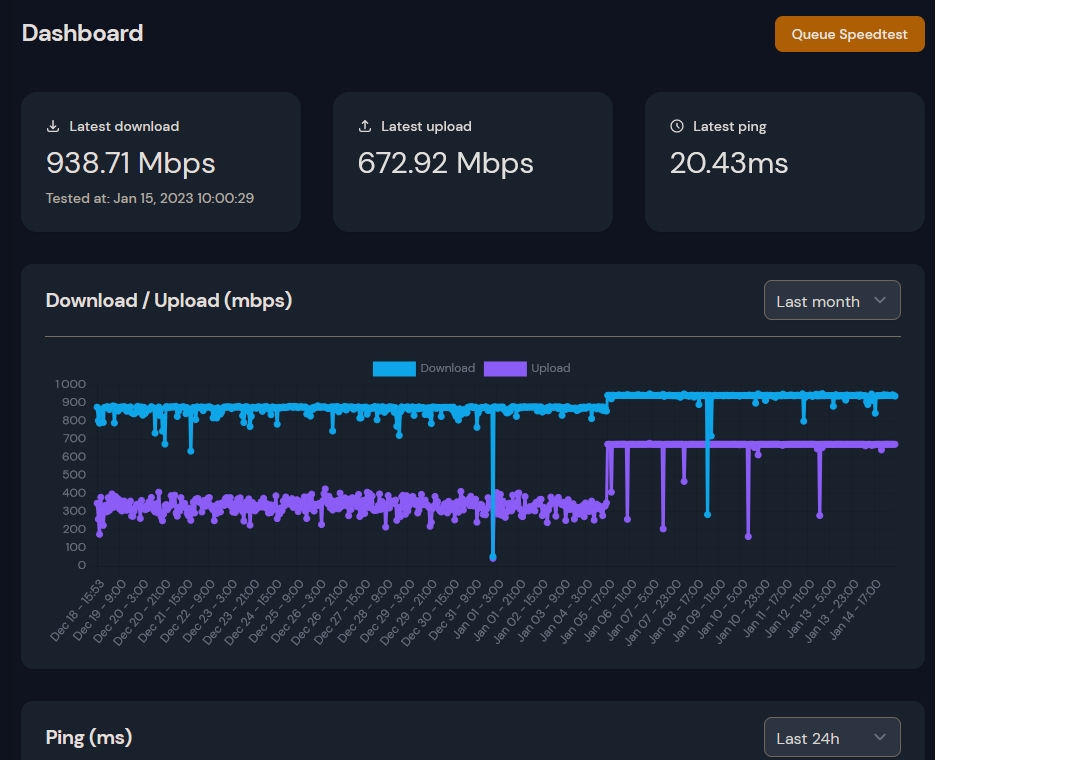Viewport: 1080px width, 760px height.
Task: Open the Last month range dropdown
Action: [831, 300]
